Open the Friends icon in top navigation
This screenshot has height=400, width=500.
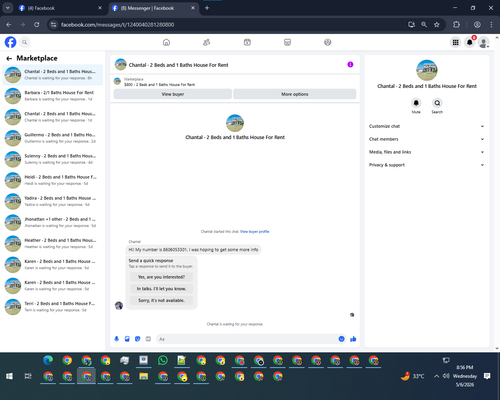pyautogui.click(x=207, y=42)
